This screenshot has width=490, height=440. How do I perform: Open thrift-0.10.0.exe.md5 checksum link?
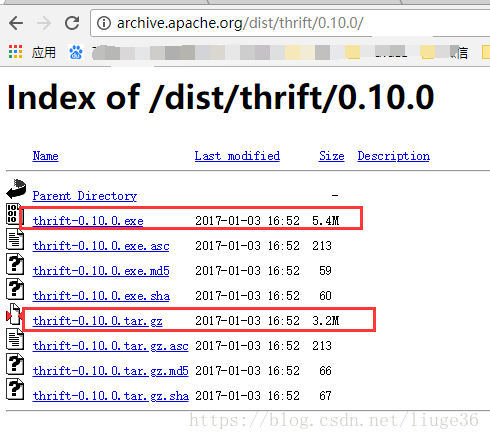click(x=101, y=271)
